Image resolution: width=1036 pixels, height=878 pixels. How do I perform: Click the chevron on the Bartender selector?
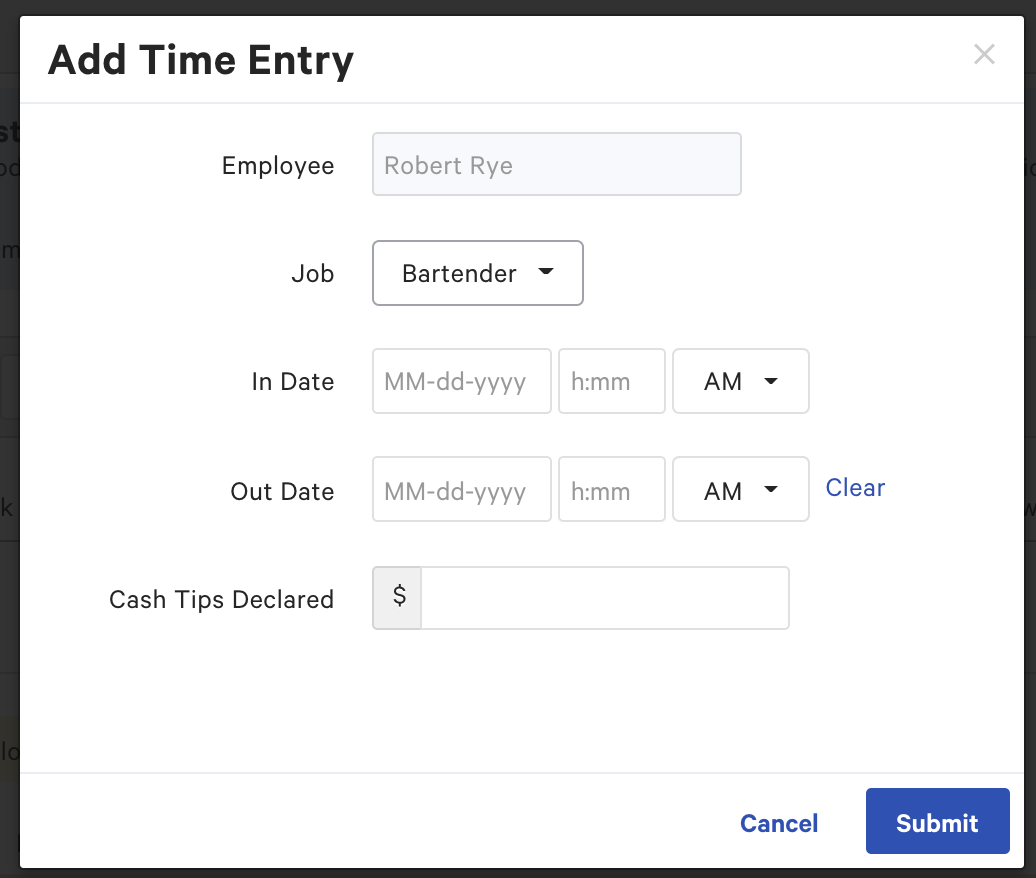pos(546,272)
